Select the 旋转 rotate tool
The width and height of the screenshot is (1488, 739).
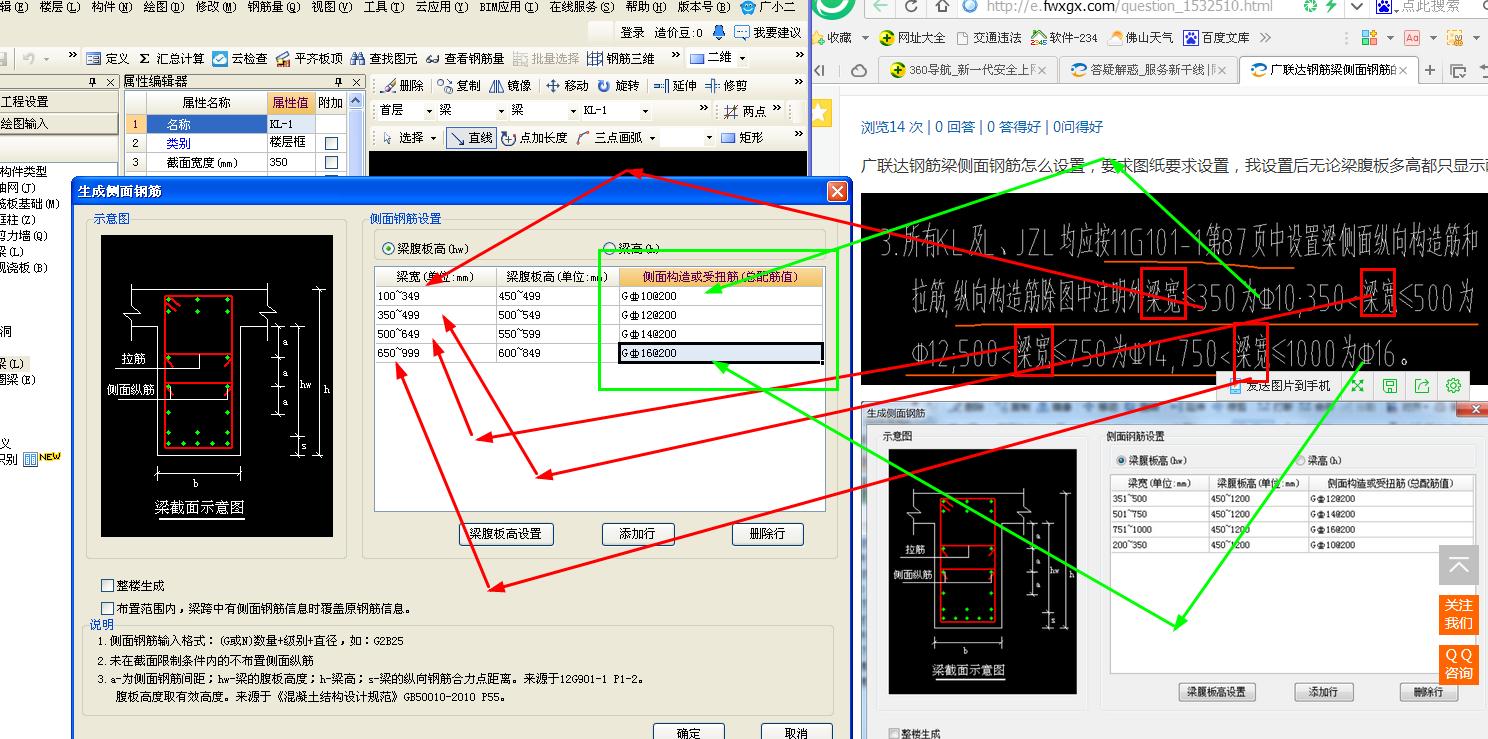618,86
